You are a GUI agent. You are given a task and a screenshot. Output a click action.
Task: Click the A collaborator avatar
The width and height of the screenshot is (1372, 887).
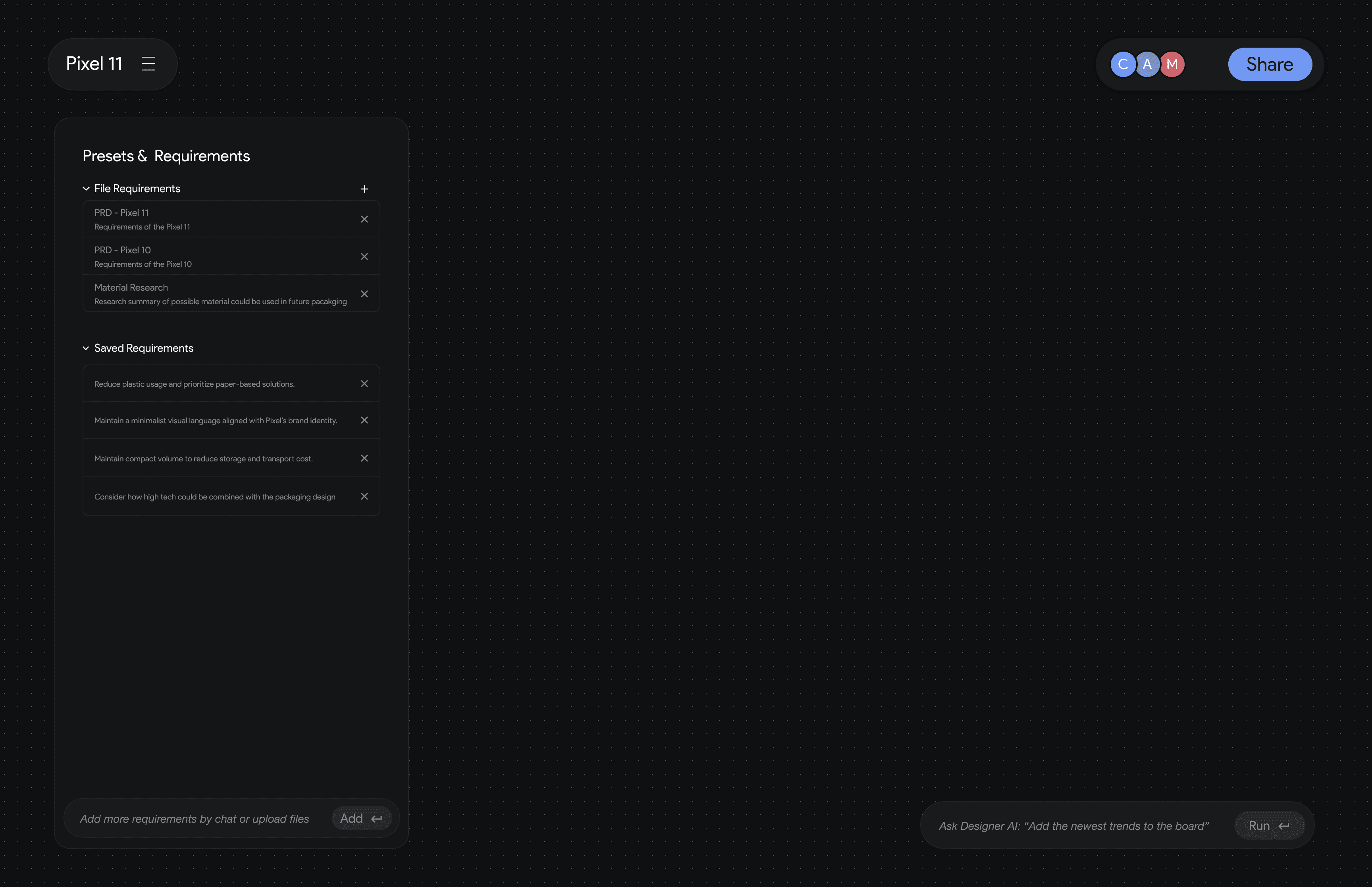coord(1148,64)
